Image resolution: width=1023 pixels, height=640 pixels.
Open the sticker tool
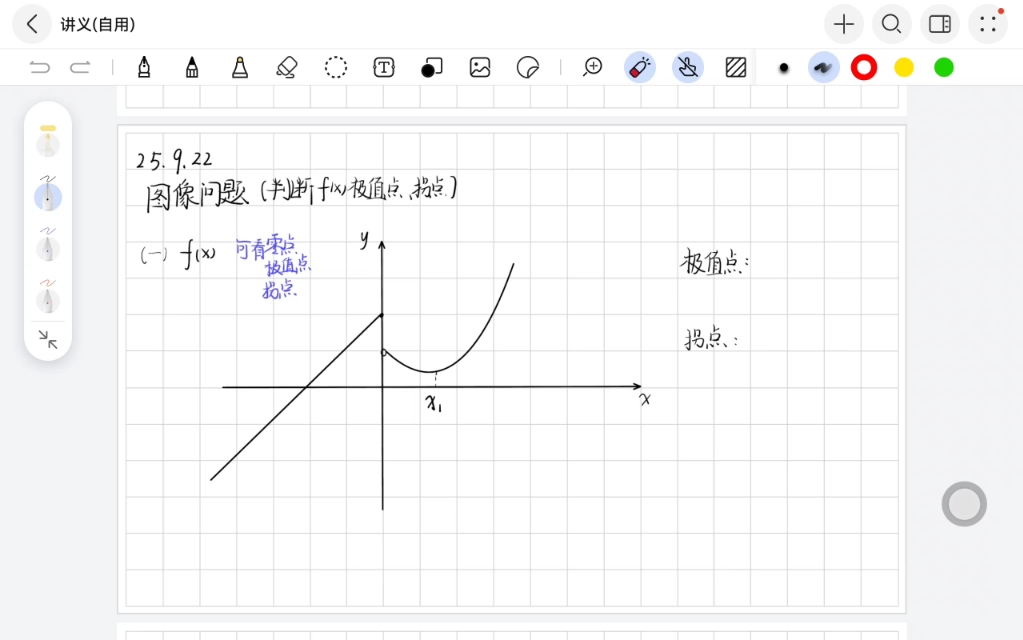(x=527, y=67)
